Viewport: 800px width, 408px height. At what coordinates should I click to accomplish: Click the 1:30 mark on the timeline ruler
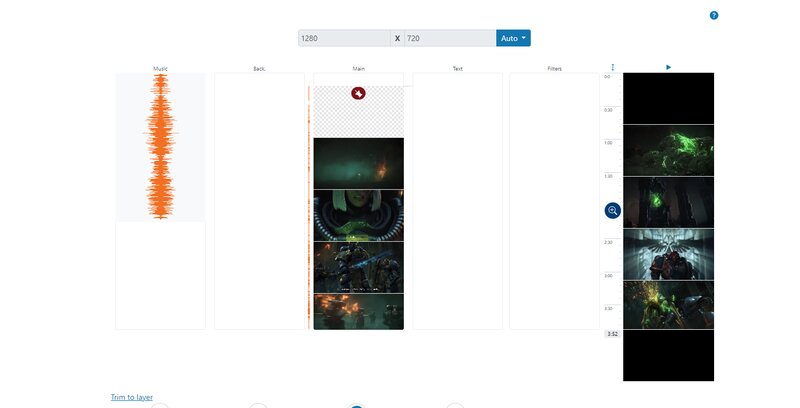[608, 176]
